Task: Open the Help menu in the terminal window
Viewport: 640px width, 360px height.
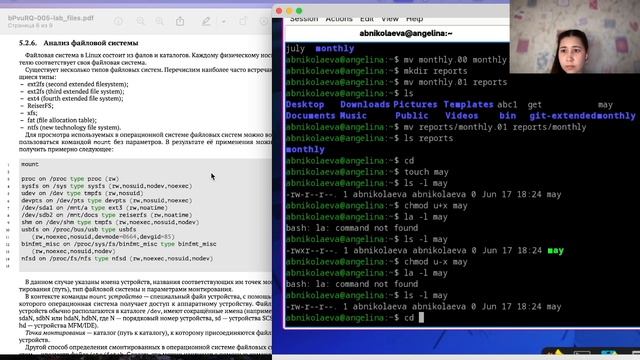Action: 414,19
